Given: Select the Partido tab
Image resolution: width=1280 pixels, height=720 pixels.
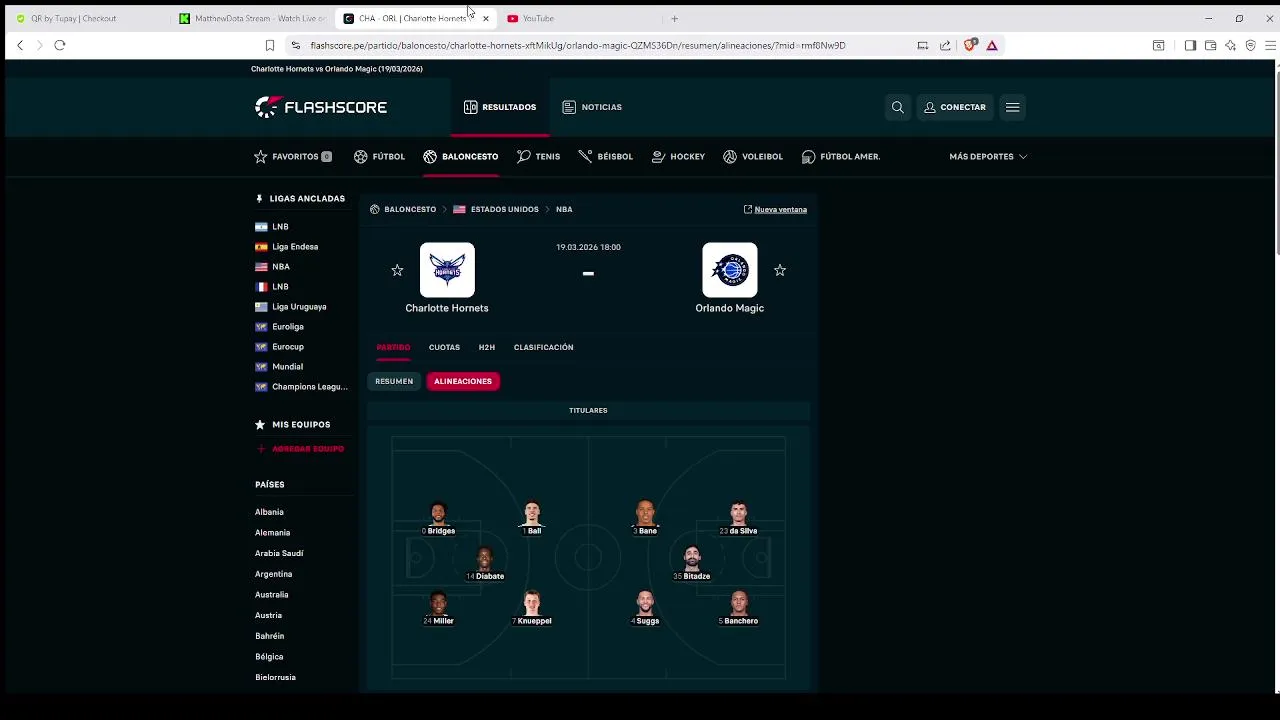Looking at the screenshot, I should [393, 347].
